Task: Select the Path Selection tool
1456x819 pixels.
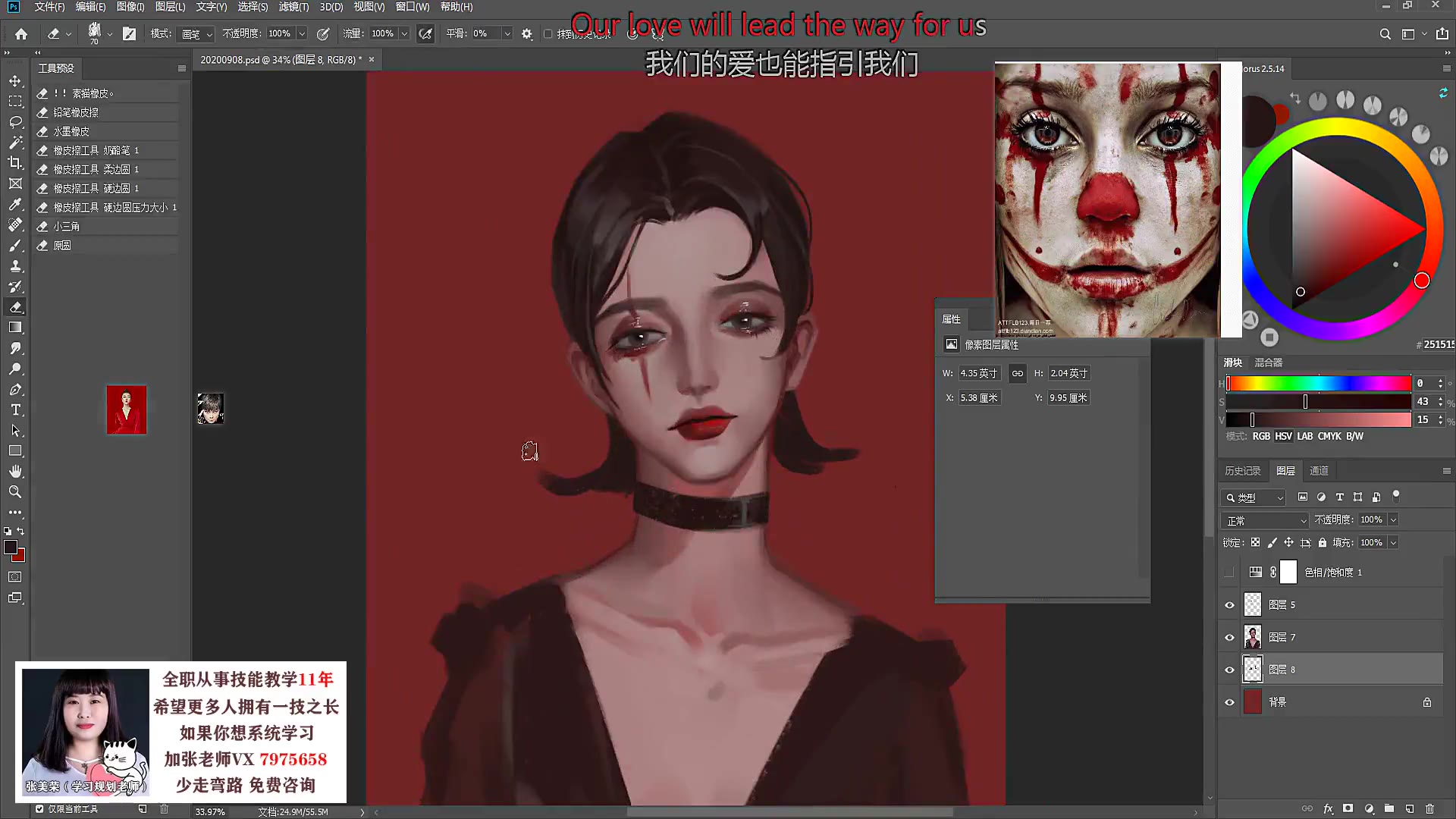Action: pyautogui.click(x=15, y=430)
